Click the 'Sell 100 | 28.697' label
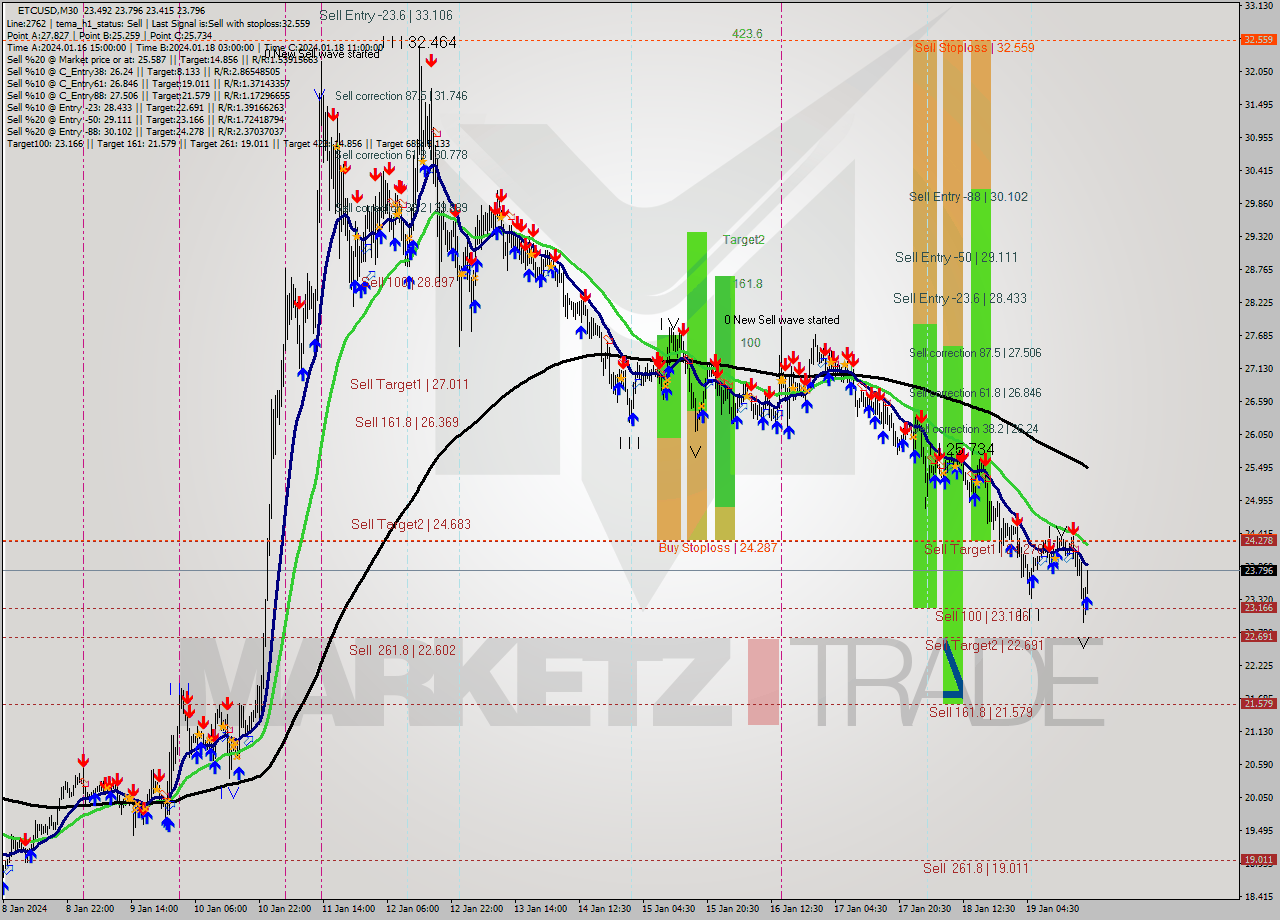This screenshot has width=1280, height=920. [408, 283]
